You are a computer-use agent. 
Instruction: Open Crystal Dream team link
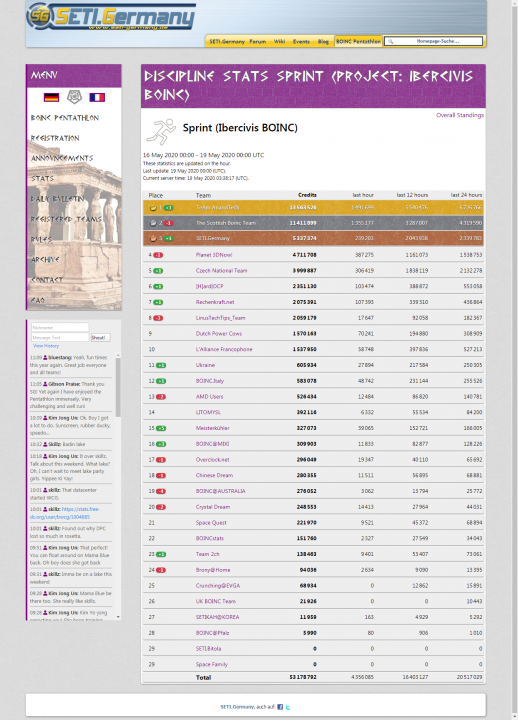(213, 507)
